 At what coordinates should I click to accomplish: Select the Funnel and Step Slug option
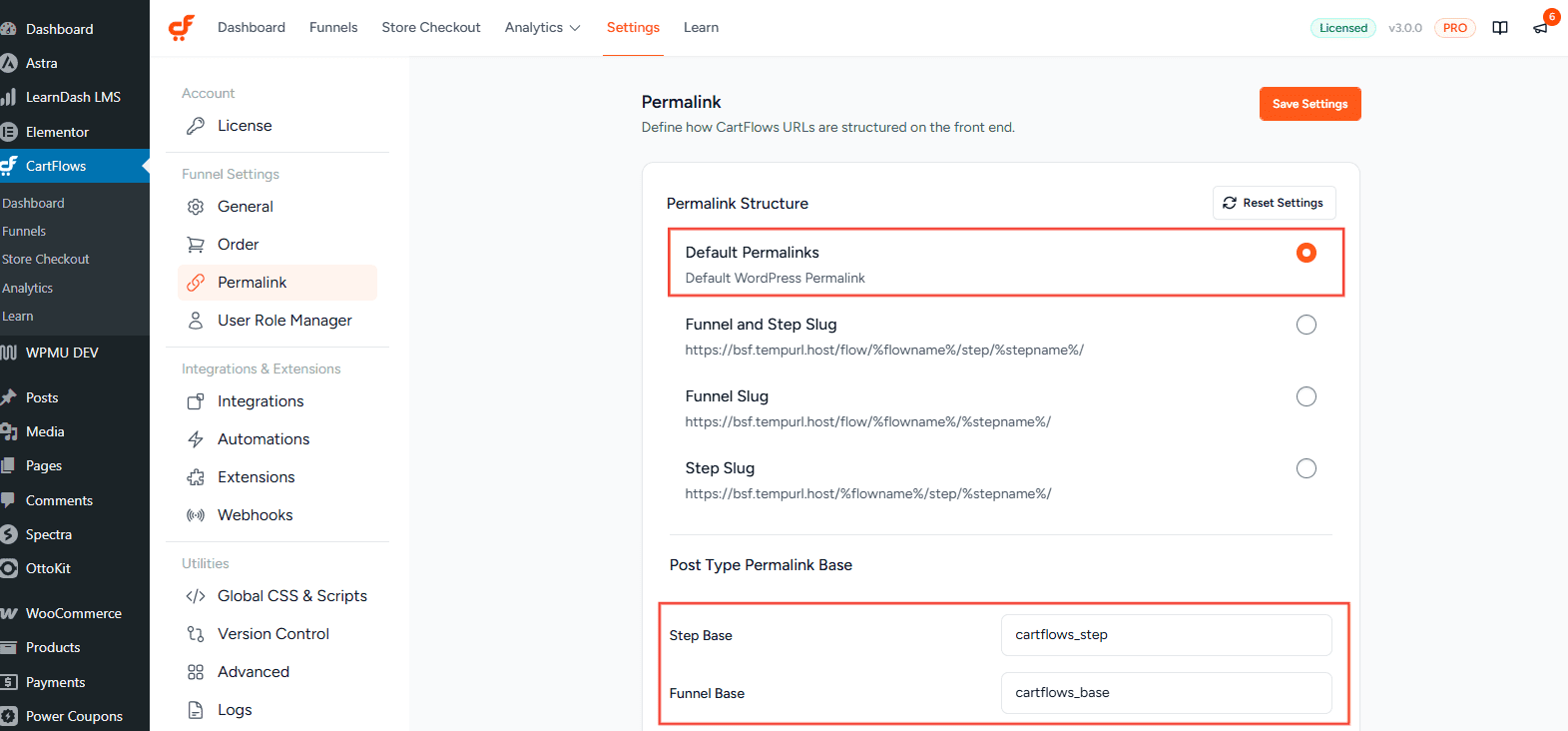coord(1306,325)
